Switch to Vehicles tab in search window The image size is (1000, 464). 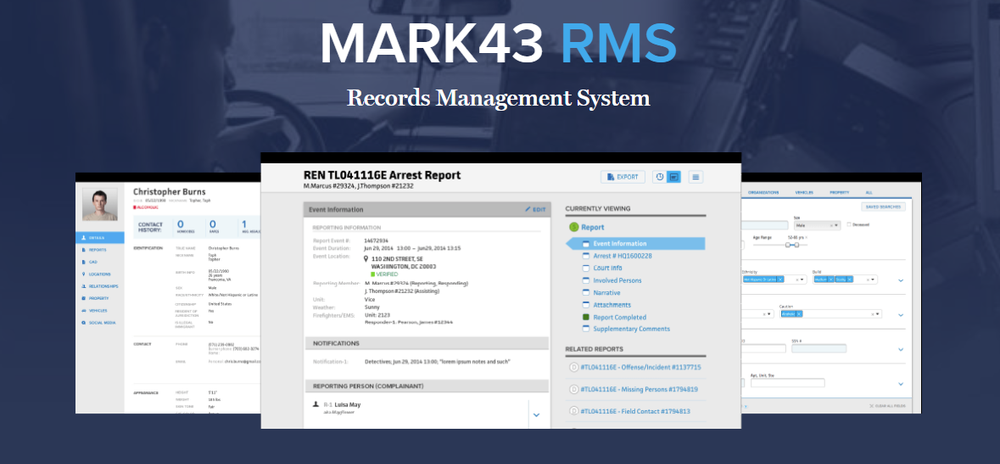pos(804,192)
